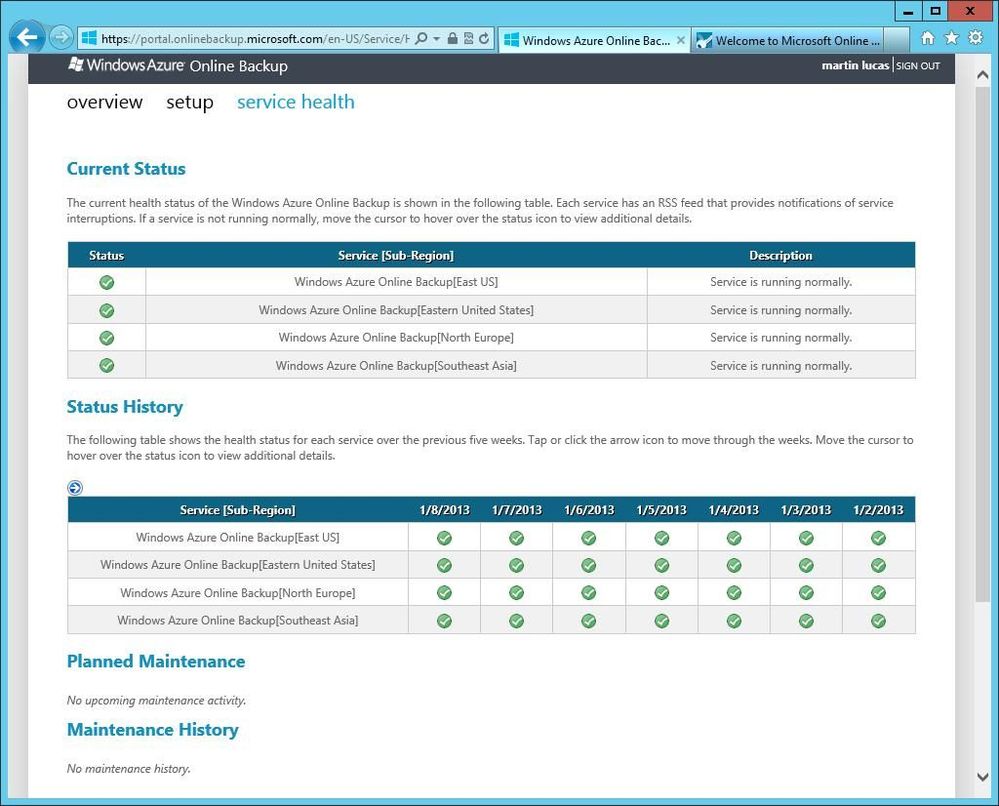Click the martin lucas user name
Image resolution: width=999 pixels, height=806 pixels.
click(855, 65)
